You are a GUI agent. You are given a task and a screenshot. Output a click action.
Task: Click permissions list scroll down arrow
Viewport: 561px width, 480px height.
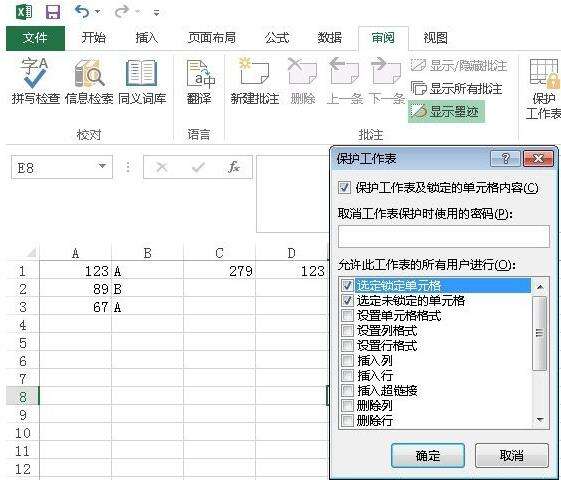click(x=540, y=419)
